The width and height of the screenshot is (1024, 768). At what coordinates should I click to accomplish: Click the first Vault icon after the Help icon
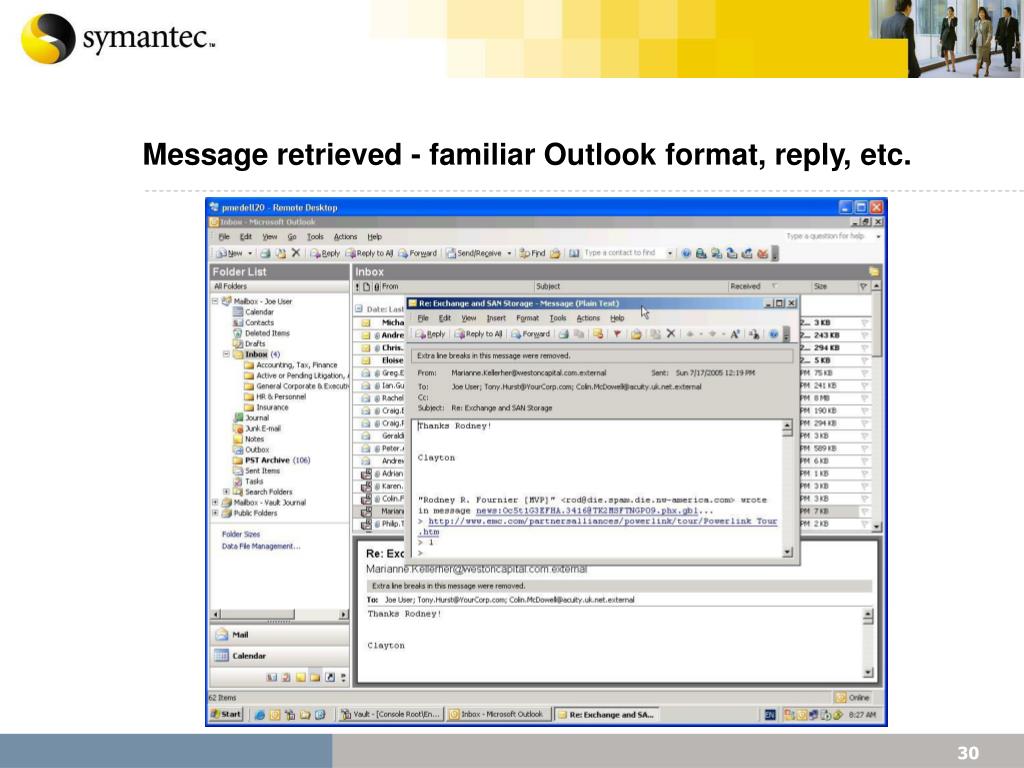pos(701,253)
